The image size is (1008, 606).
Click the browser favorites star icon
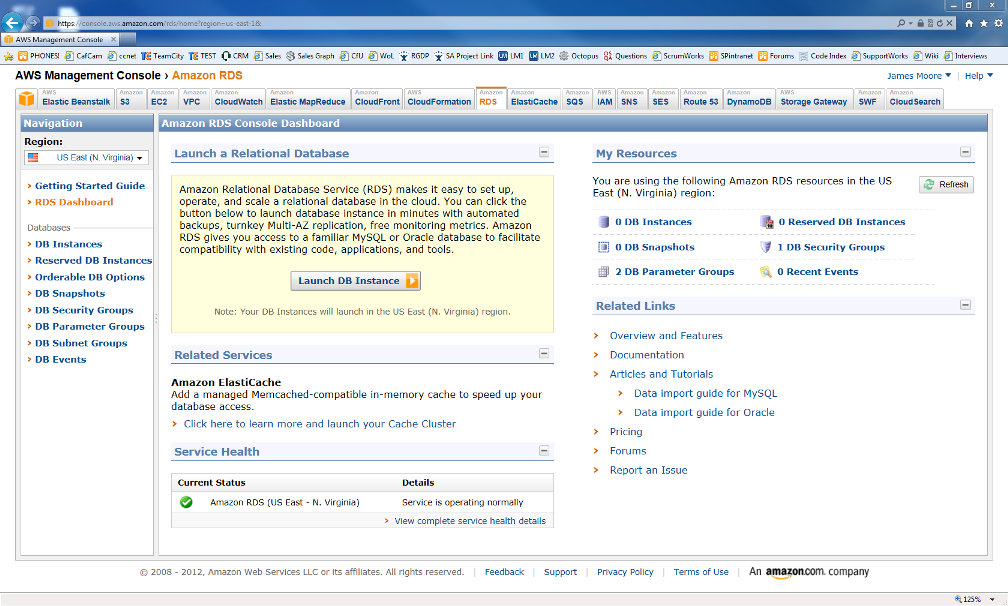(x=984, y=23)
